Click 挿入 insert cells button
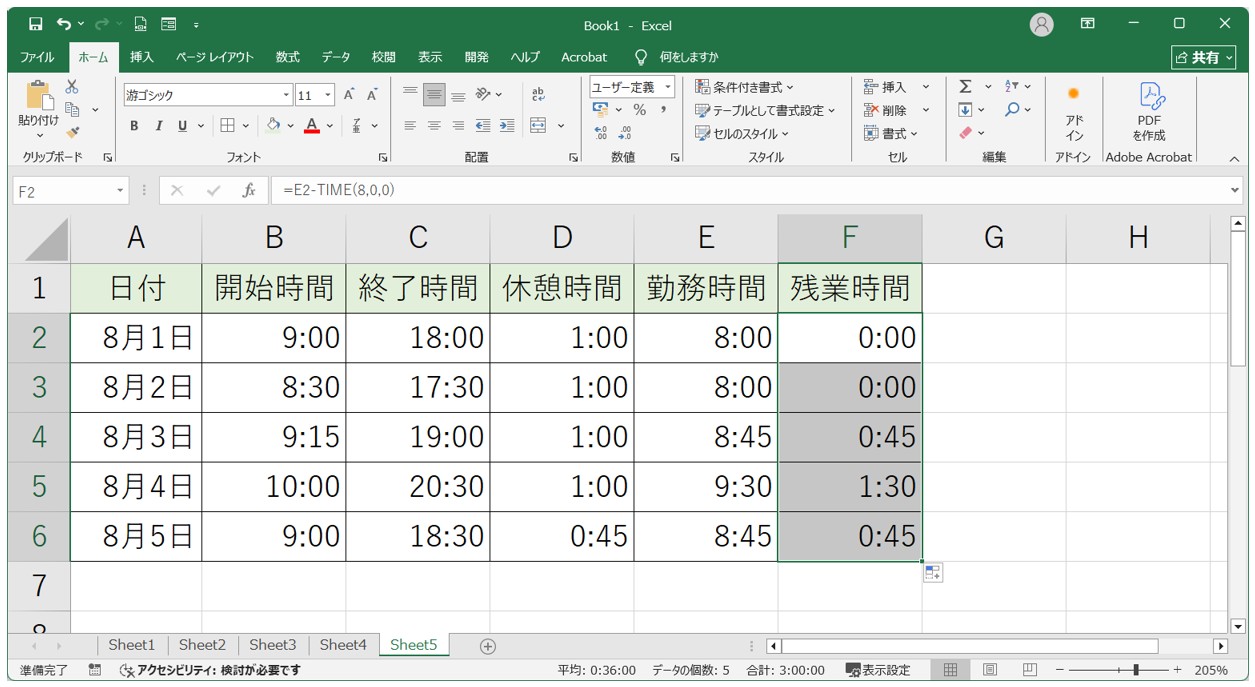 (x=885, y=88)
